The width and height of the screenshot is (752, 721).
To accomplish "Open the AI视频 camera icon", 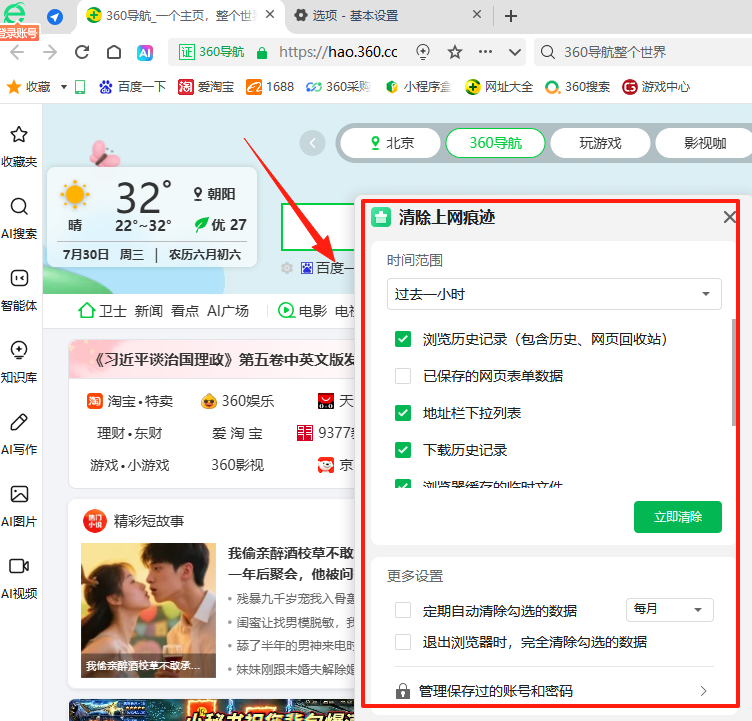I will pyautogui.click(x=19, y=566).
